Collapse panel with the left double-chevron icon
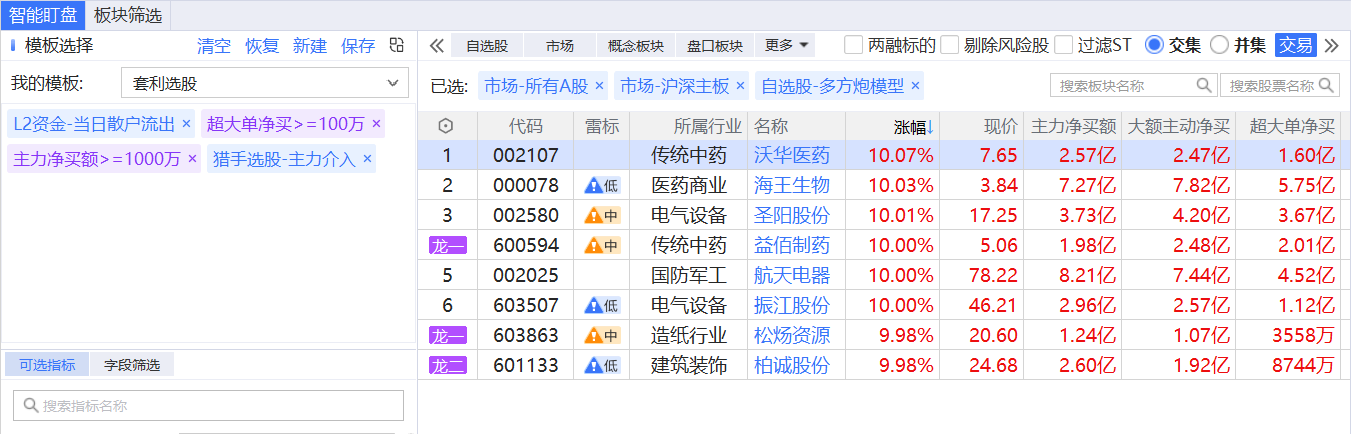Screen dimensions: 1351x434 pyautogui.click(x=436, y=45)
